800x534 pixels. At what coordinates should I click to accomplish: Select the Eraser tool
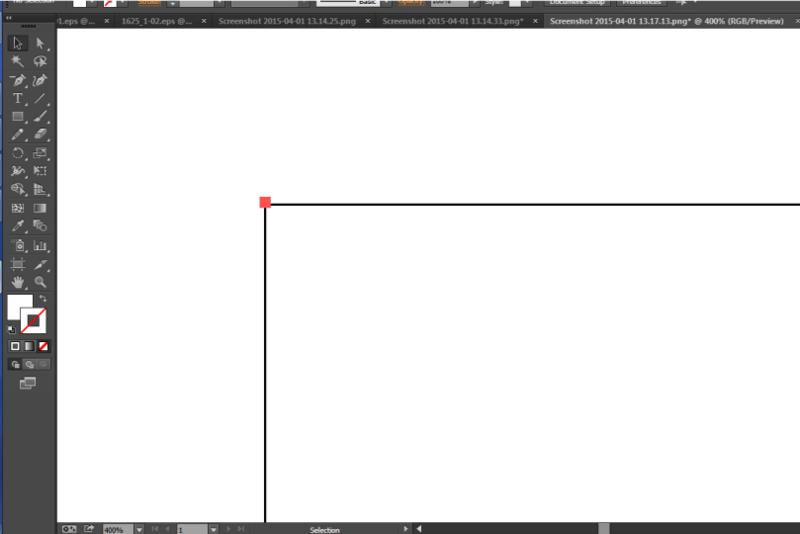[x=40, y=135]
